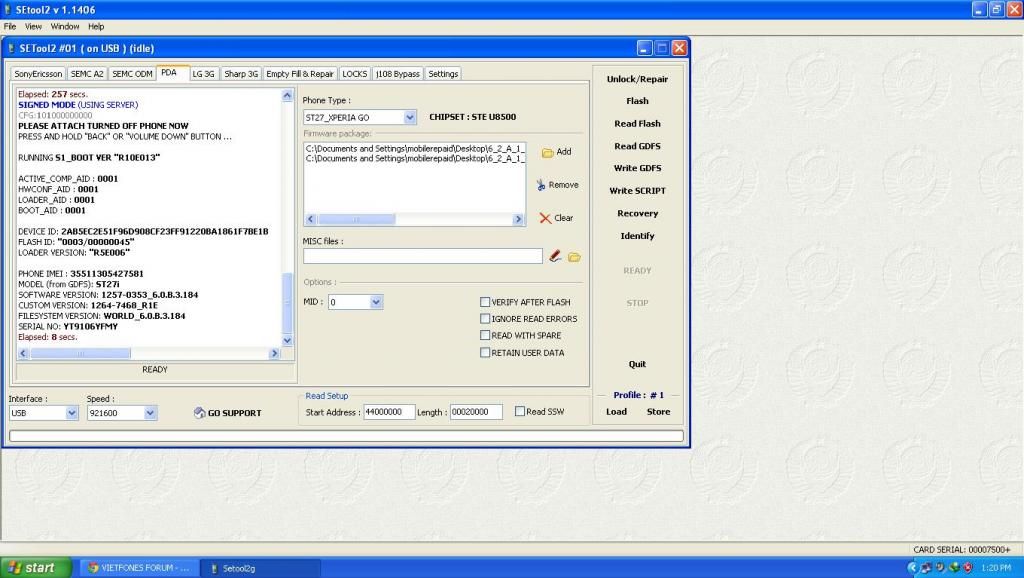Click the firmware list horizontal scrollbar thumb
1024x578 pixels.
tap(356, 219)
